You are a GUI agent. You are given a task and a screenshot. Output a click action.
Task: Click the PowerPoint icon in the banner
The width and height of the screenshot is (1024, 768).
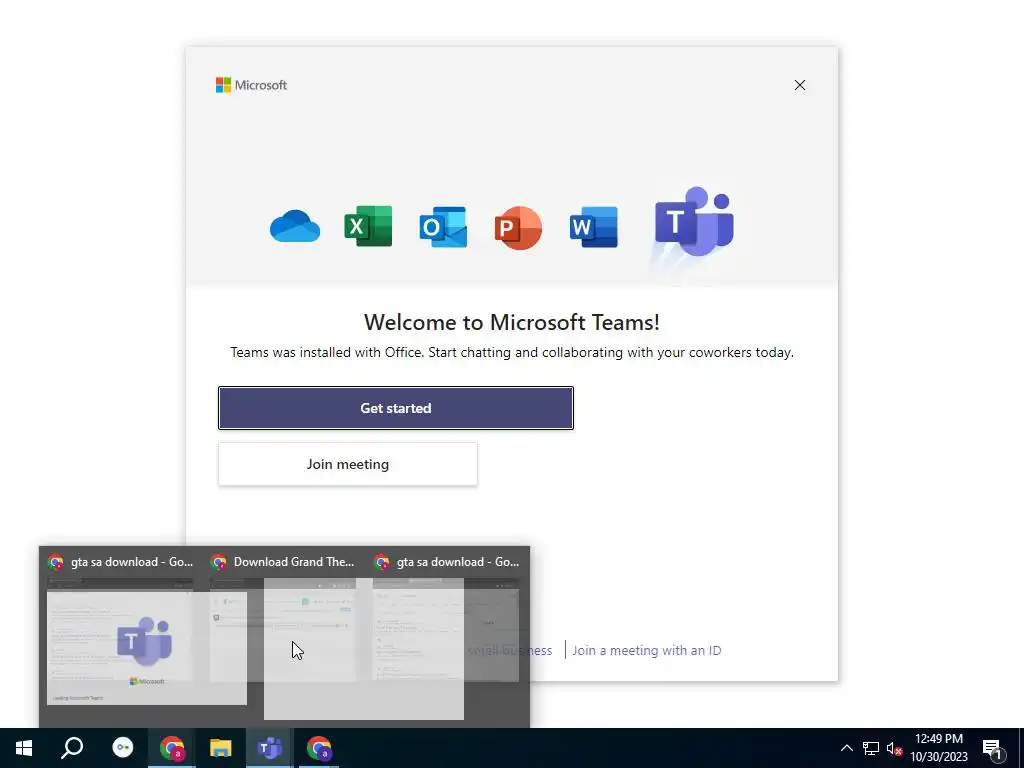pyautogui.click(x=518, y=227)
